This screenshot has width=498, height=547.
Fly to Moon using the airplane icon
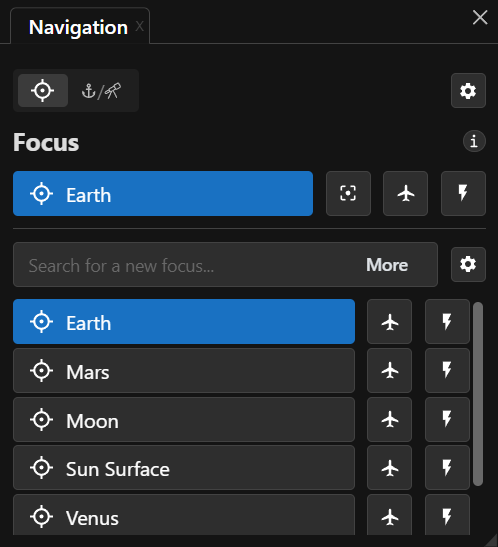(x=390, y=419)
